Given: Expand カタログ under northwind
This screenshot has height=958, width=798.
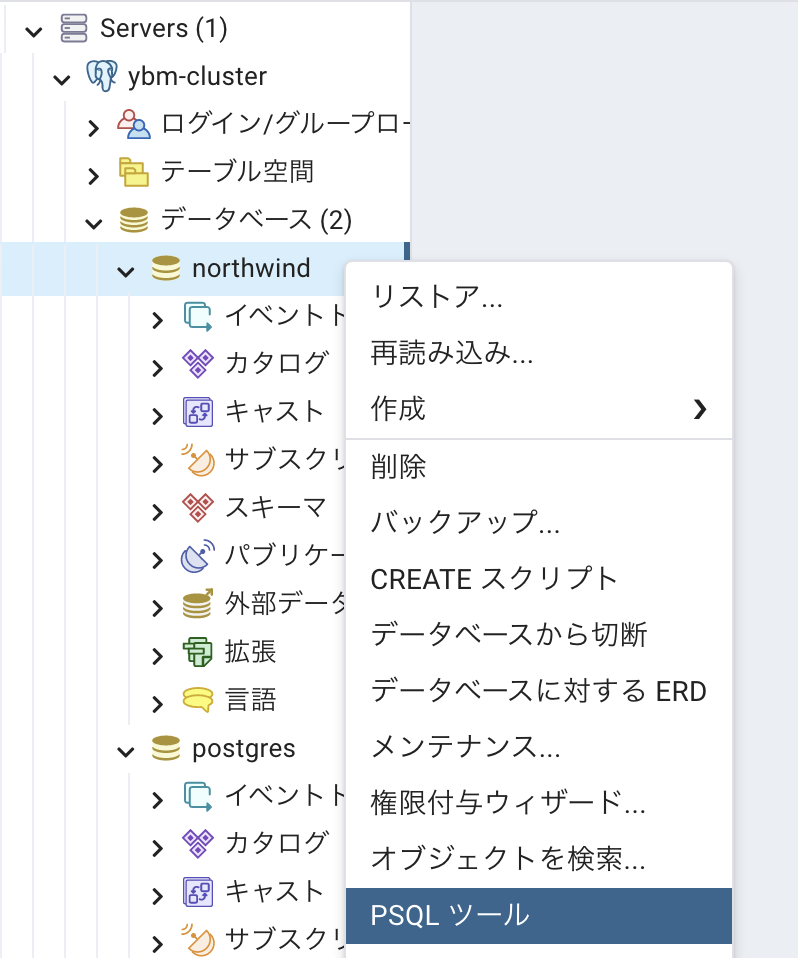Looking at the screenshot, I should 158,368.
